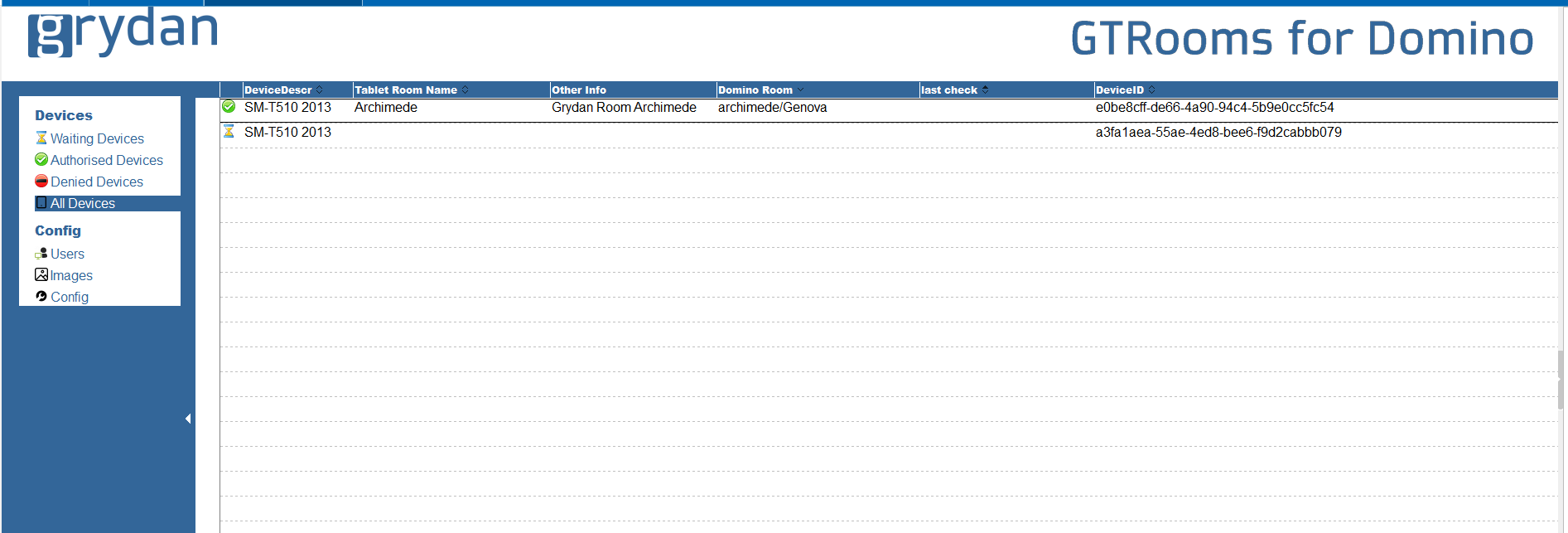Click the GTRooms for Domino title

(1302, 39)
